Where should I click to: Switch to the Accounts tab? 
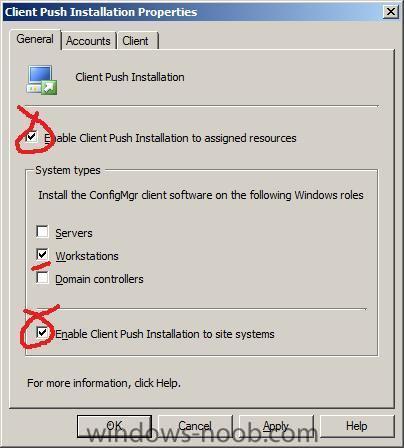[x=88, y=41]
